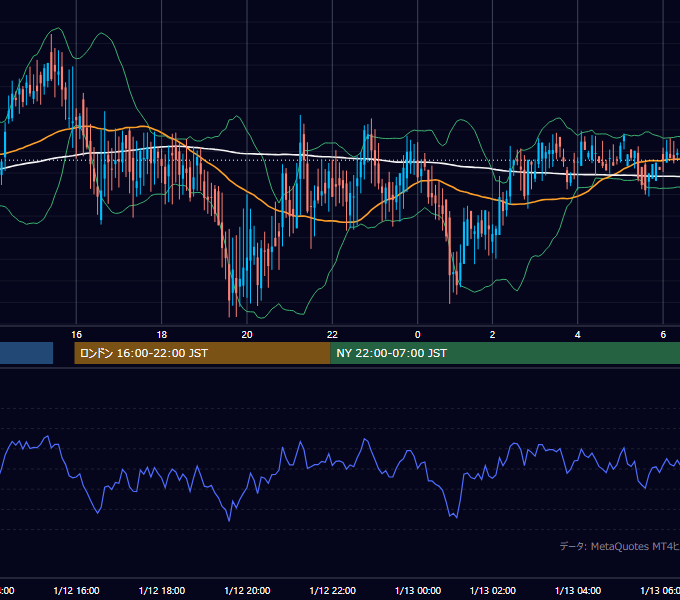Click the '4' hour label on chart axis
Viewport: 680px width, 600px height.
pyautogui.click(x=578, y=334)
